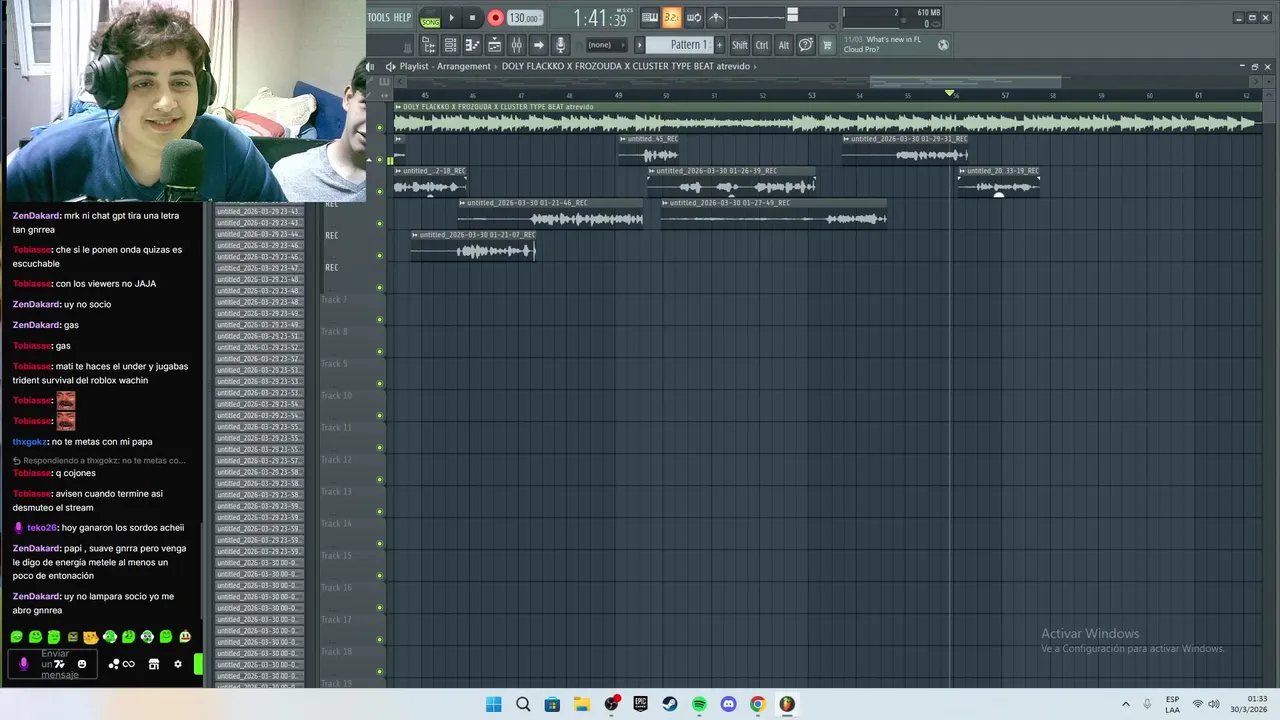Click the orange cat emote
Image resolution: width=1280 pixels, height=720 pixels.
pyautogui.click(x=90, y=637)
